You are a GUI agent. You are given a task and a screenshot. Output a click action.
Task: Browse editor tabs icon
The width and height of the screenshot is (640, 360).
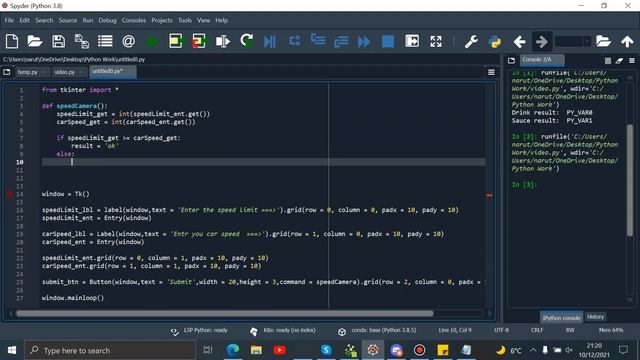click(x=7, y=72)
